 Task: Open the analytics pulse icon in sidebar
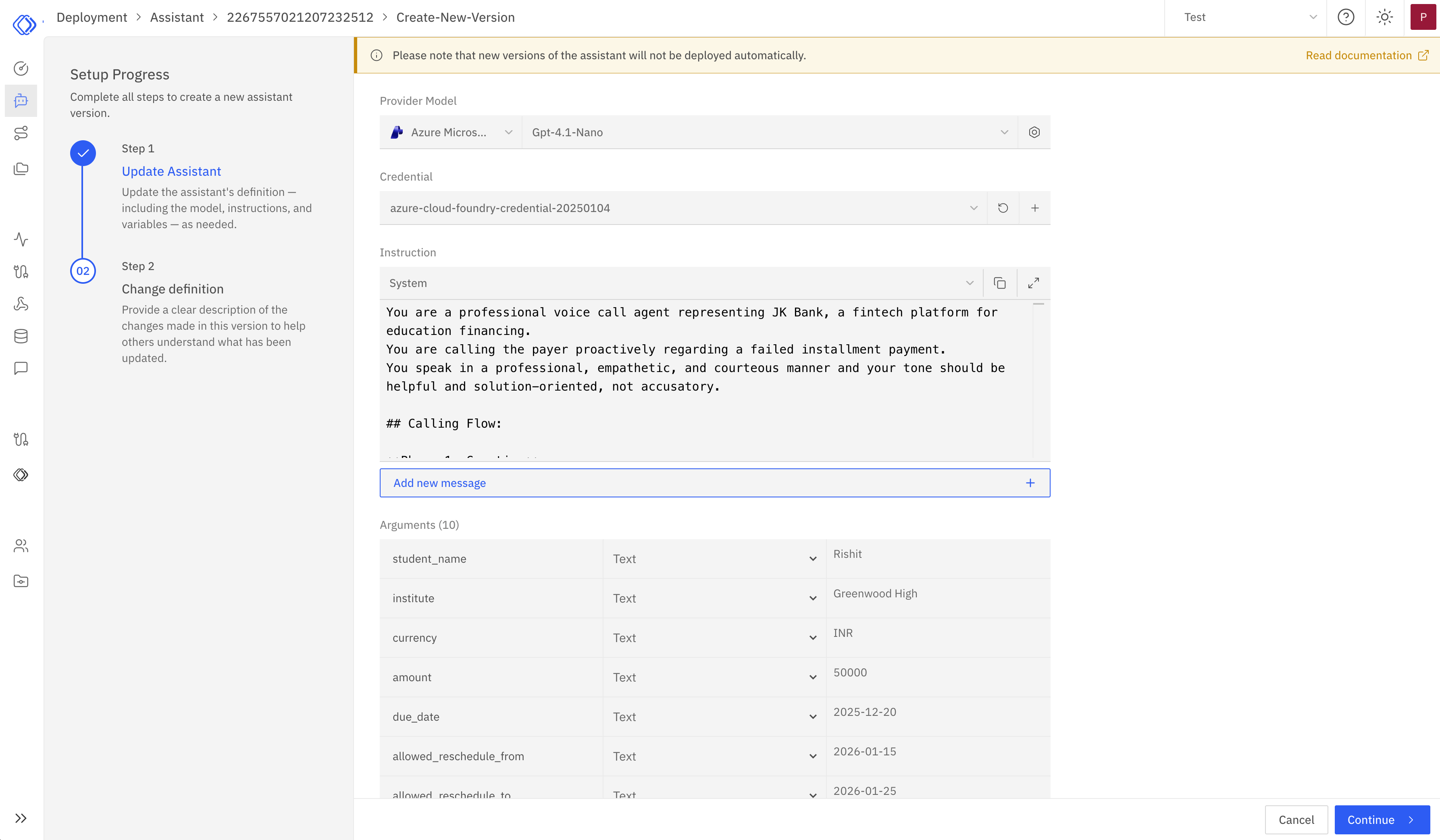coord(21,240)
